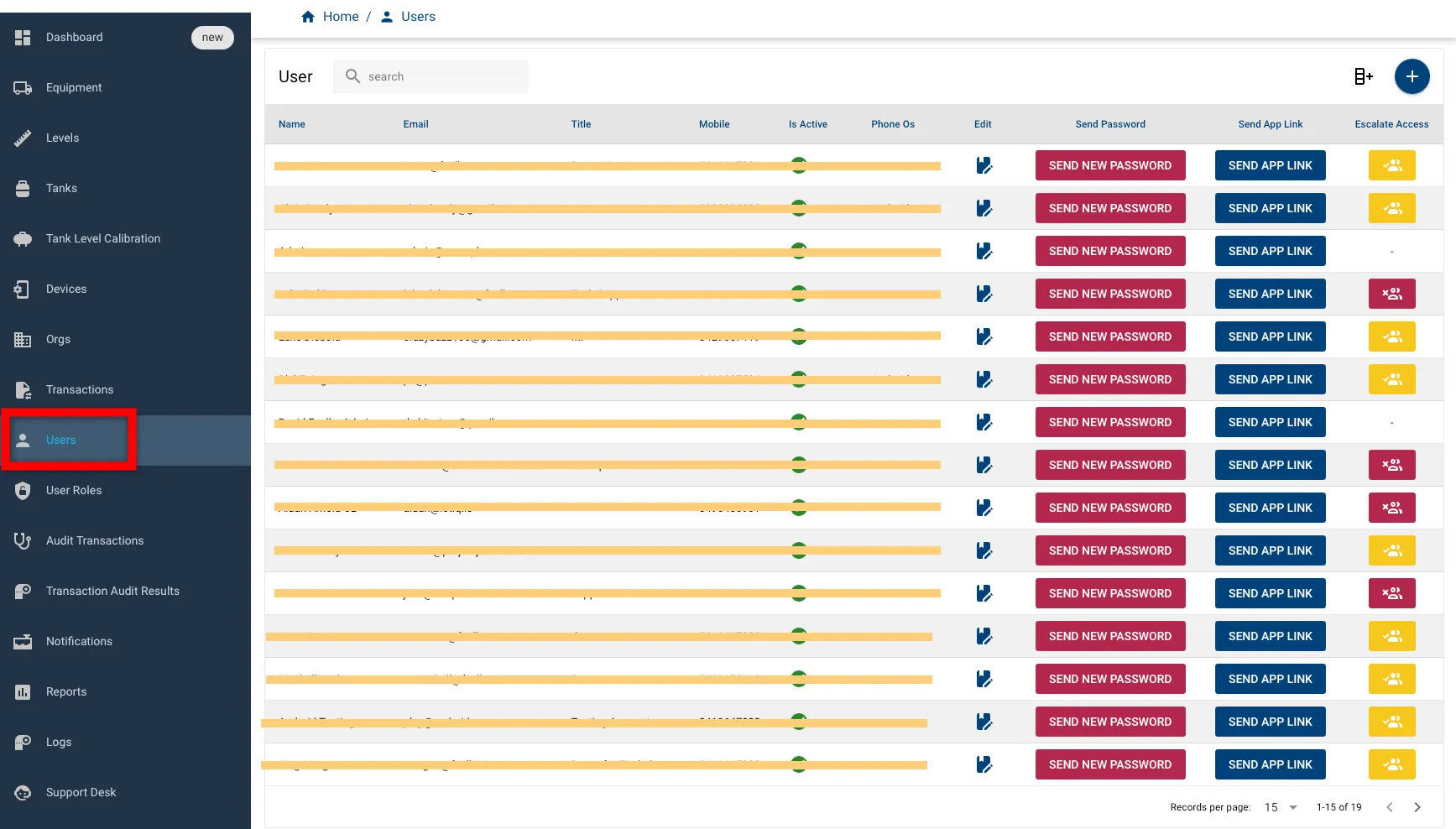Open the Dashboard sidebar icon
Viewport: 1456px width, 829px height.
click(23, 38)
